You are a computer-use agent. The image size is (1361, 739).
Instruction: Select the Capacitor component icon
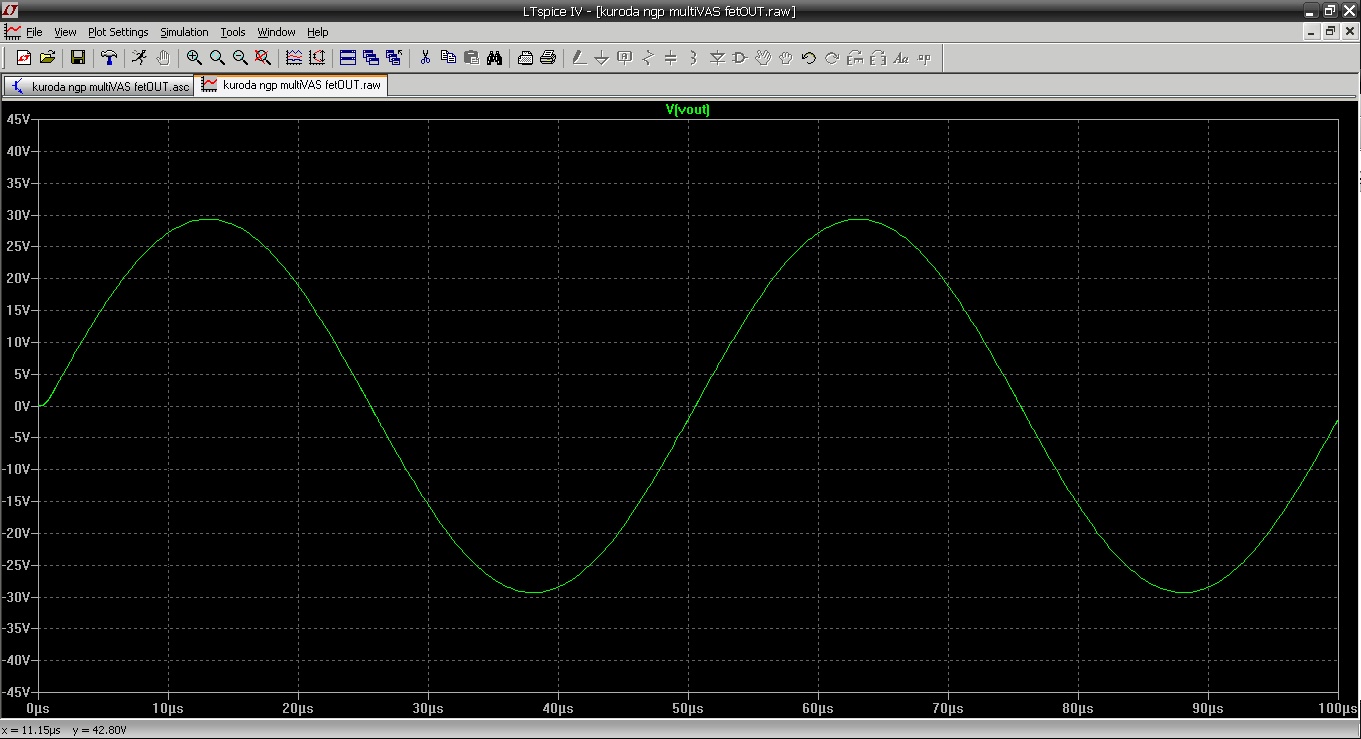pyautogui.click(x=671, y=58)
